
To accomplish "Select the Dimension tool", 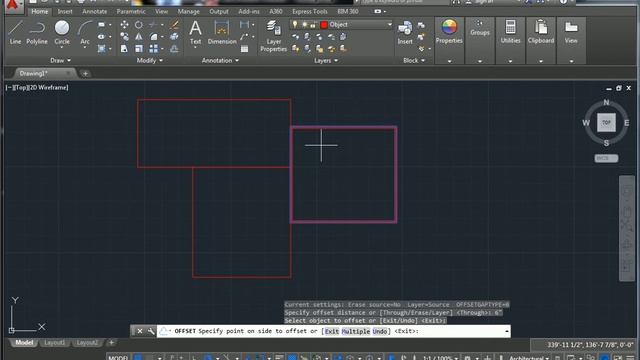I will pyautogui.click(x=222, y=33).
